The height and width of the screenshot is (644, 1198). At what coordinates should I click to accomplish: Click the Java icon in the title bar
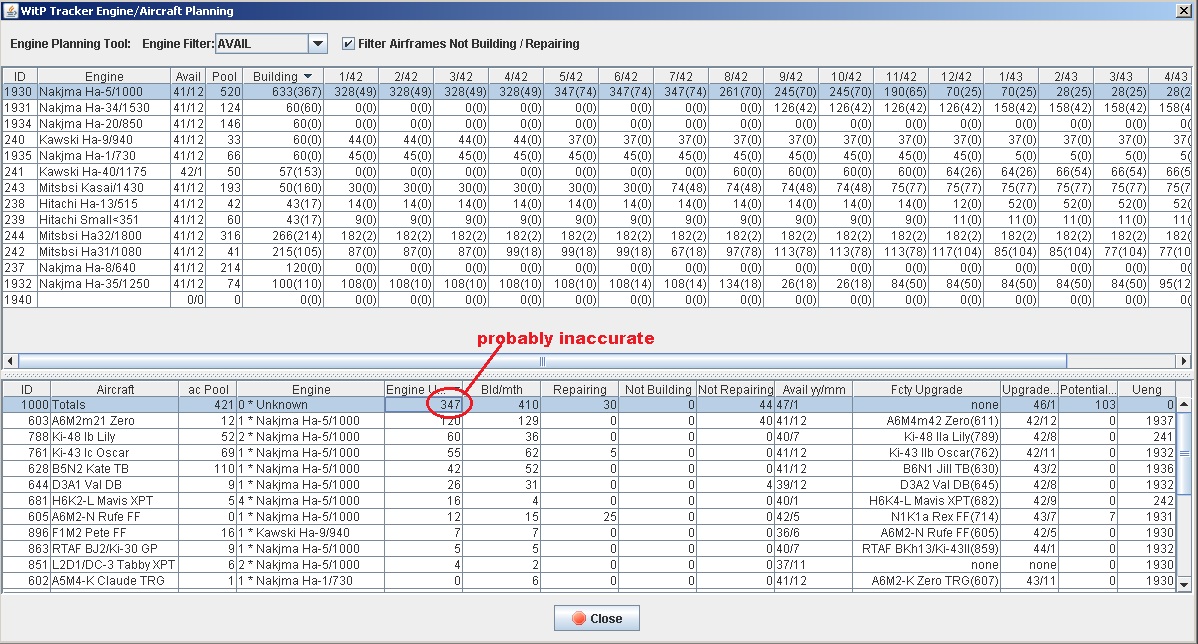pos(11,11)
